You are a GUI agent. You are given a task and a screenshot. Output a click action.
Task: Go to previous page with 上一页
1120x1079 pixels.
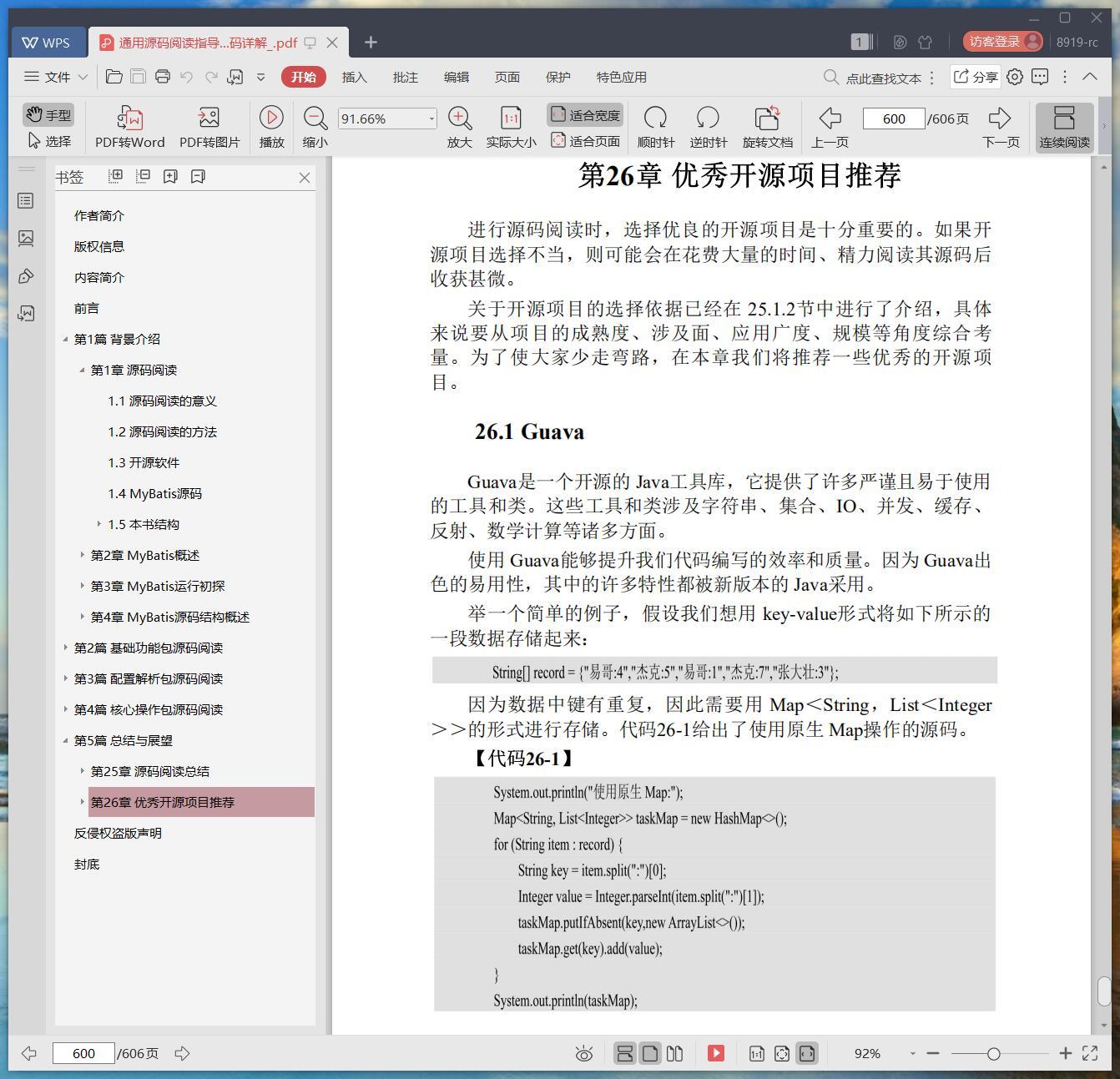click(x=830, y=127)
